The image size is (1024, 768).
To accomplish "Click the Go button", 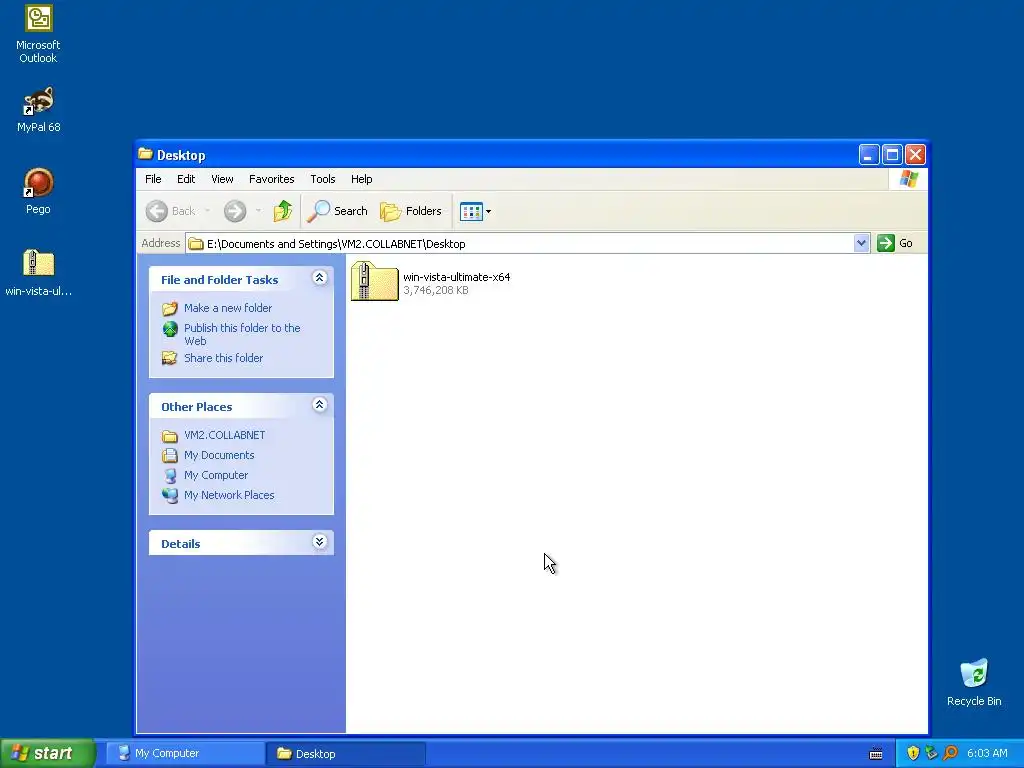I will [x=895, y=243].
